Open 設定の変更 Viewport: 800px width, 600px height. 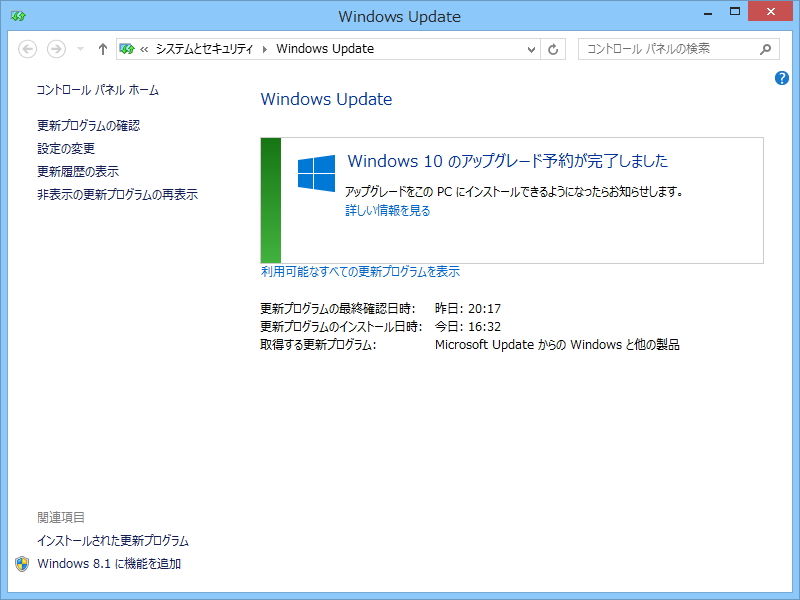coord(66,148)
